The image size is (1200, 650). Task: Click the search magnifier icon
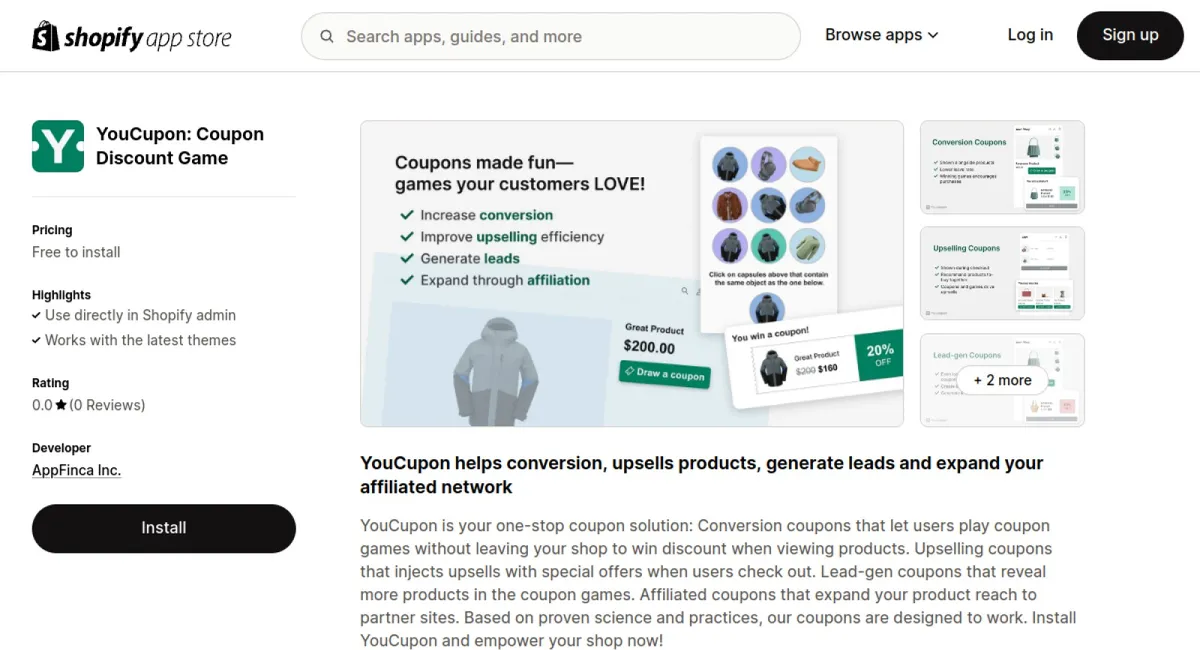327,36
